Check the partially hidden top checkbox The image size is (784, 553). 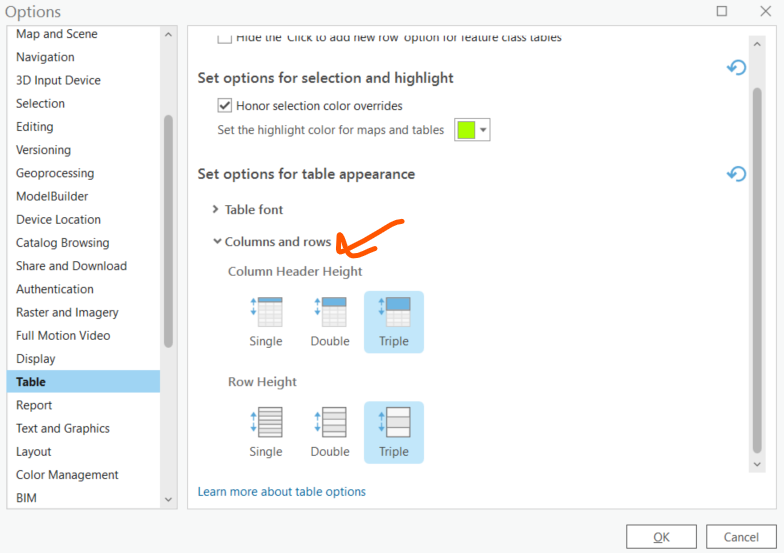(224, 38)
